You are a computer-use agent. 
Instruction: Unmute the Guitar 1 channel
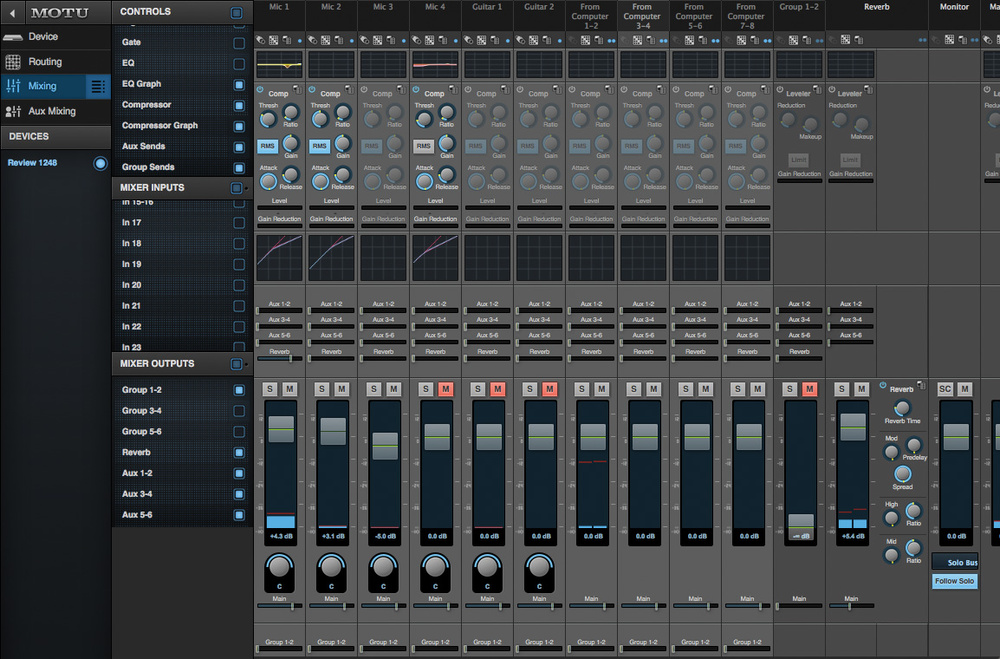(497, 388)
